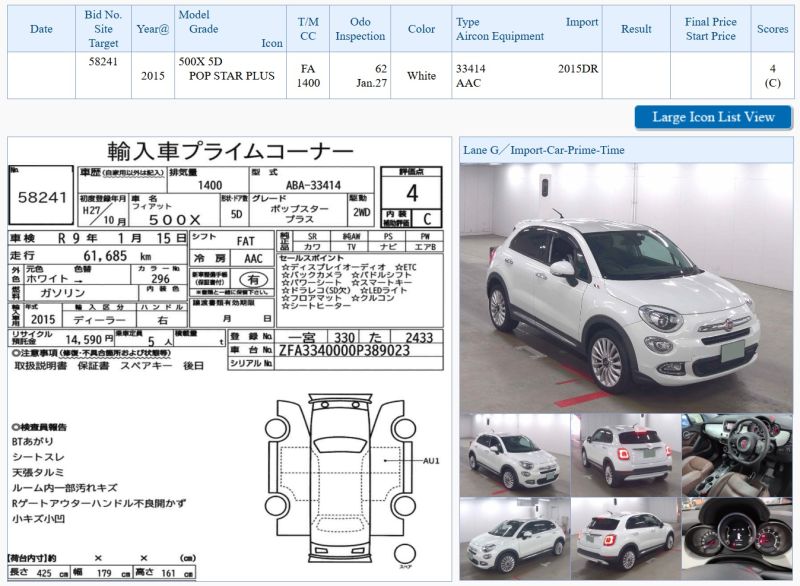This screenshot has height=586, width=800.
Task: Click the Large Icon List View button
Action: [x=713, y=117]
